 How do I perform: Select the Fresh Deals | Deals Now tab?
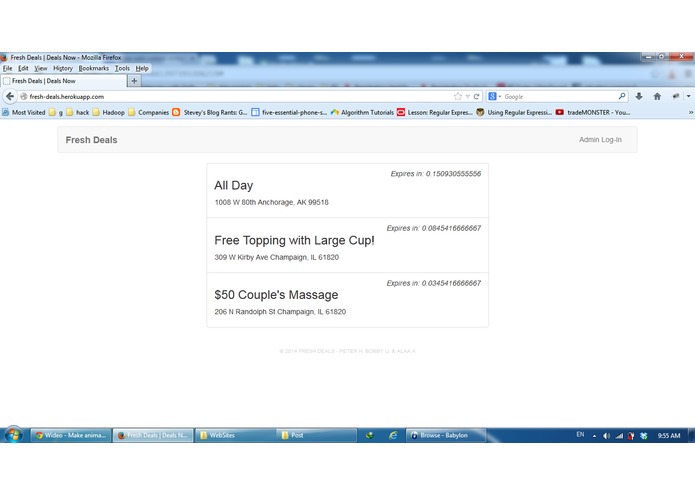[x=63, y=81]
